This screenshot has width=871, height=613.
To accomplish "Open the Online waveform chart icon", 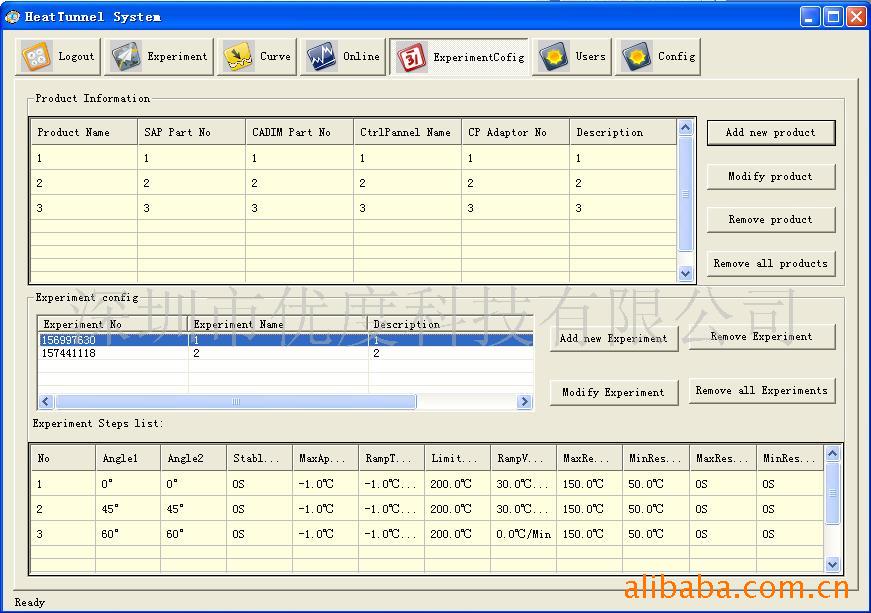I will pyautogui.click(x=322, y=57).
